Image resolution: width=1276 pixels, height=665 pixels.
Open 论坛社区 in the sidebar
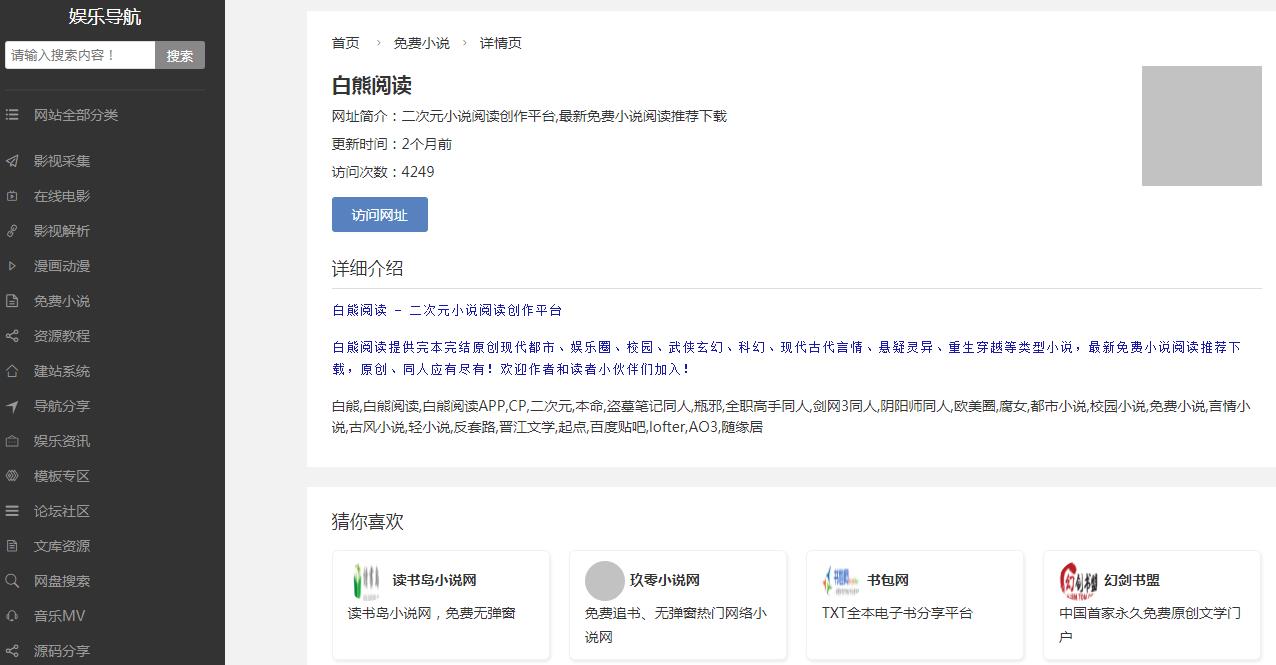click(62, 511)
